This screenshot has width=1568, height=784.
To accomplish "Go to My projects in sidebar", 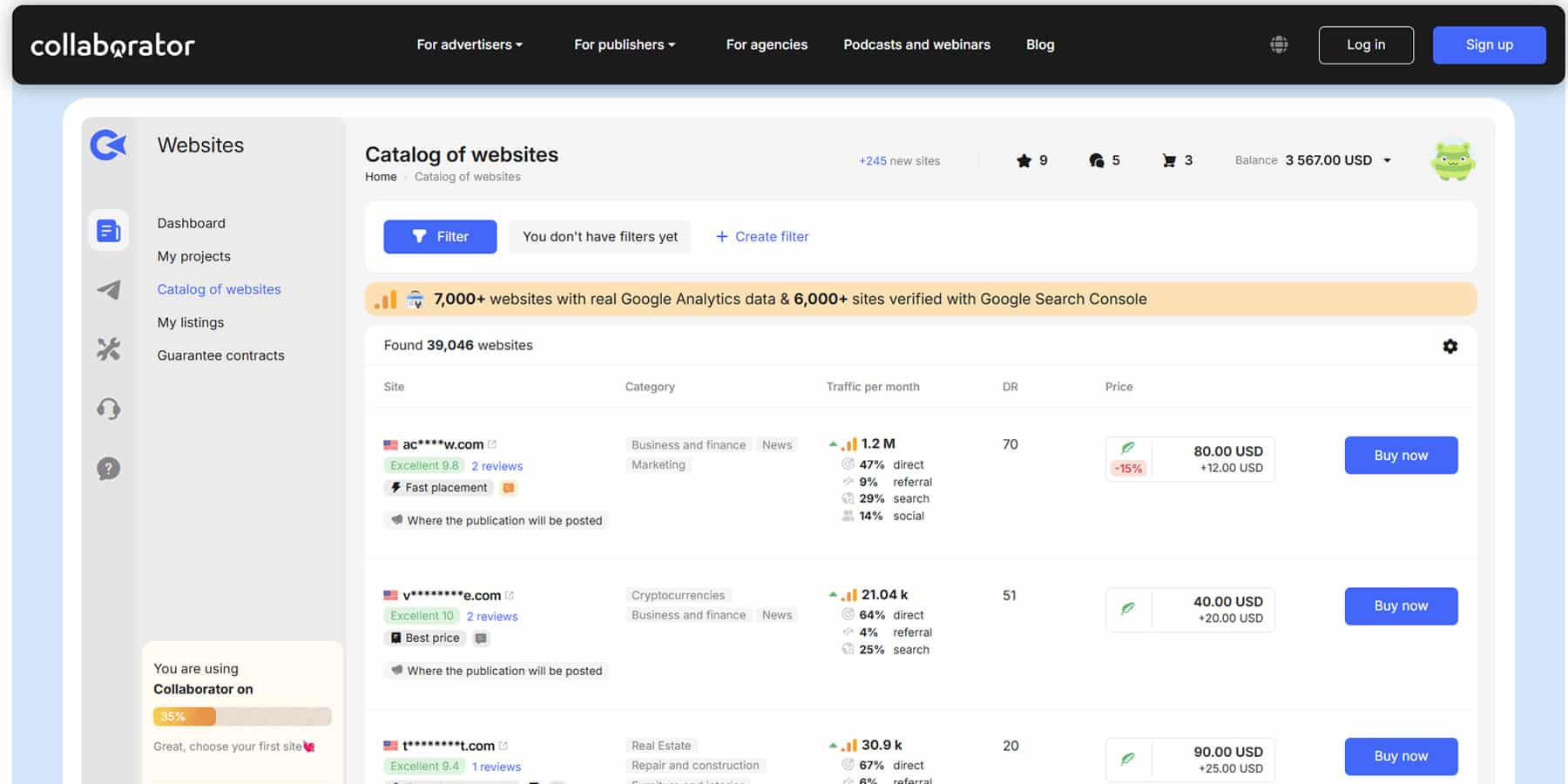I will 193,256.
